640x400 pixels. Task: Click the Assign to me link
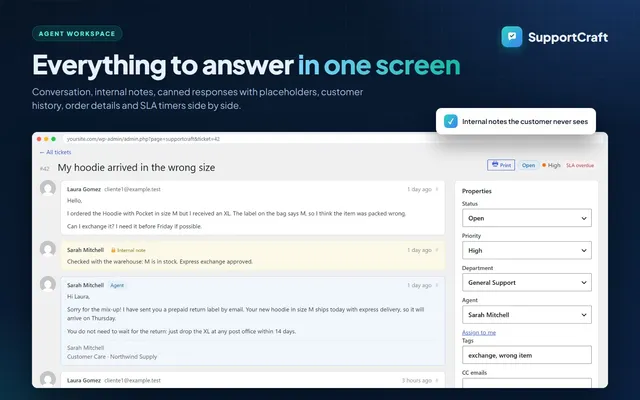click(x=479, y=333)
